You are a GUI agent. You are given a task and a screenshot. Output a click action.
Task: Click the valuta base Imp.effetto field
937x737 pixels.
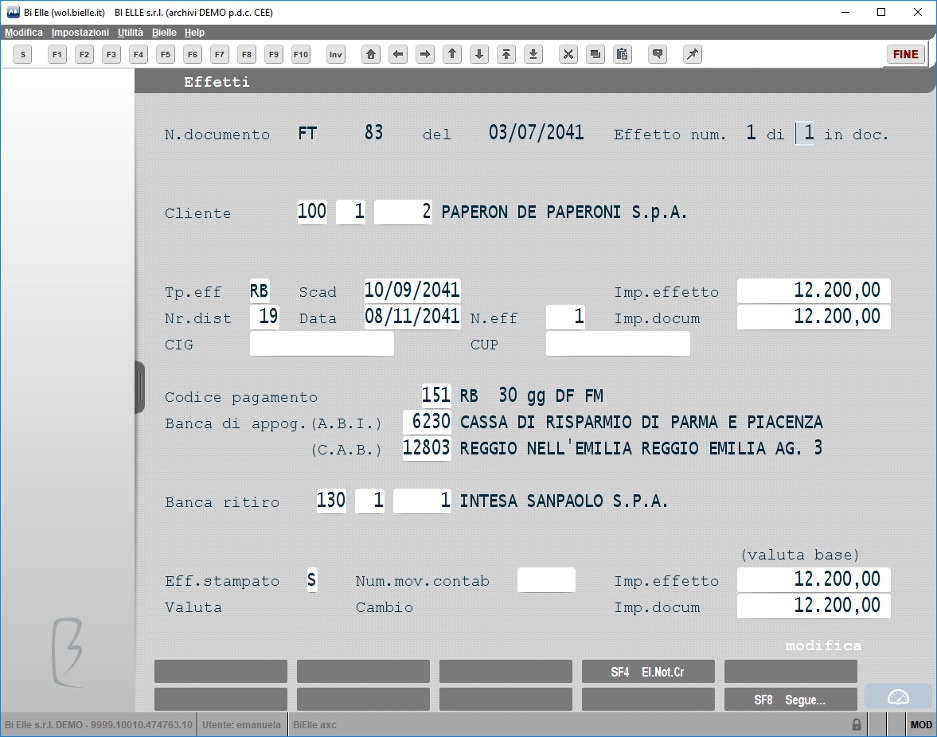click(813, 580)
